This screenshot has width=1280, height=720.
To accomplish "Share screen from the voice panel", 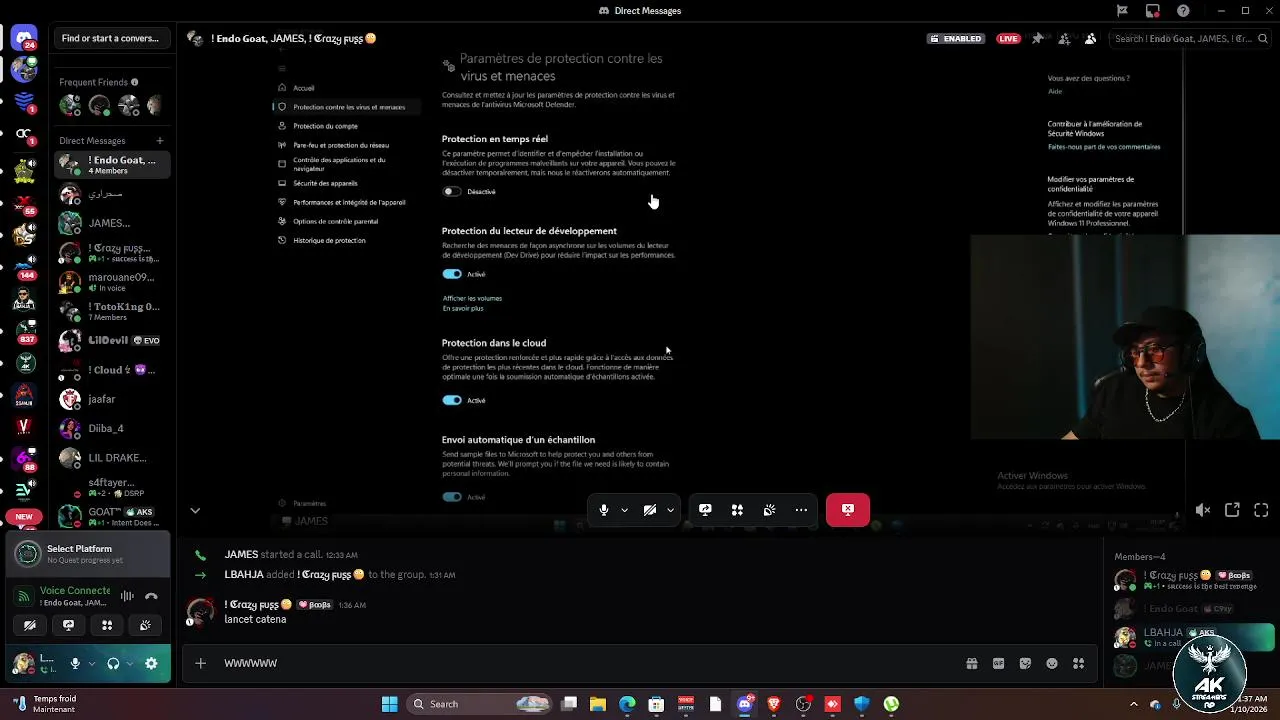I will pyautogui.click(x=68, y=625).
